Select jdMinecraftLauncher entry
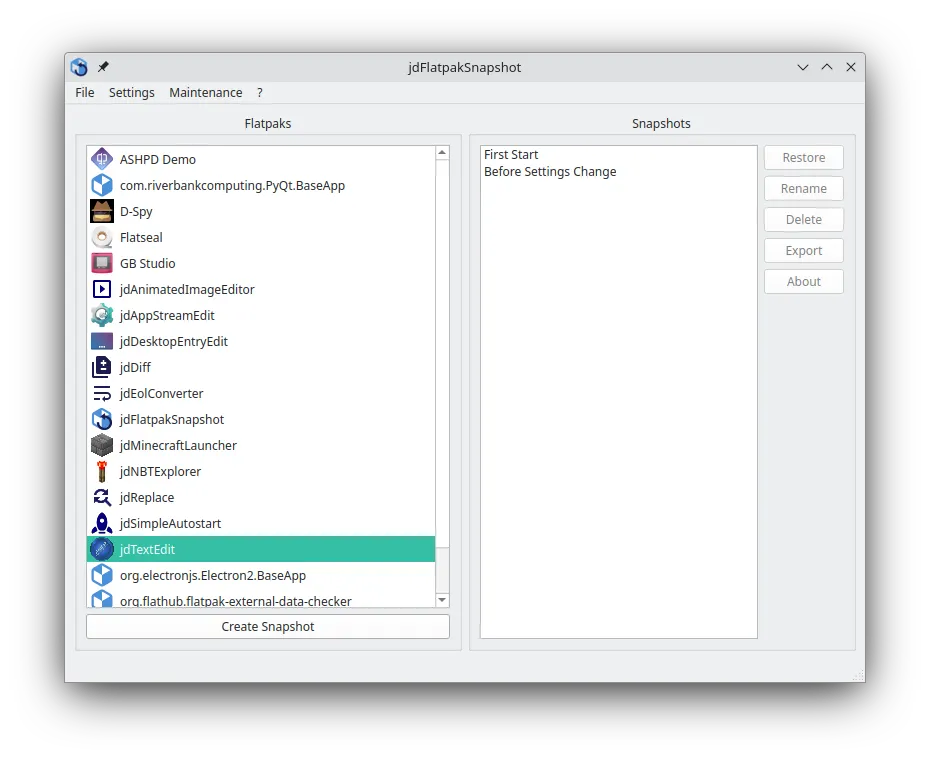Screen dimensions: 930x759 261,445
